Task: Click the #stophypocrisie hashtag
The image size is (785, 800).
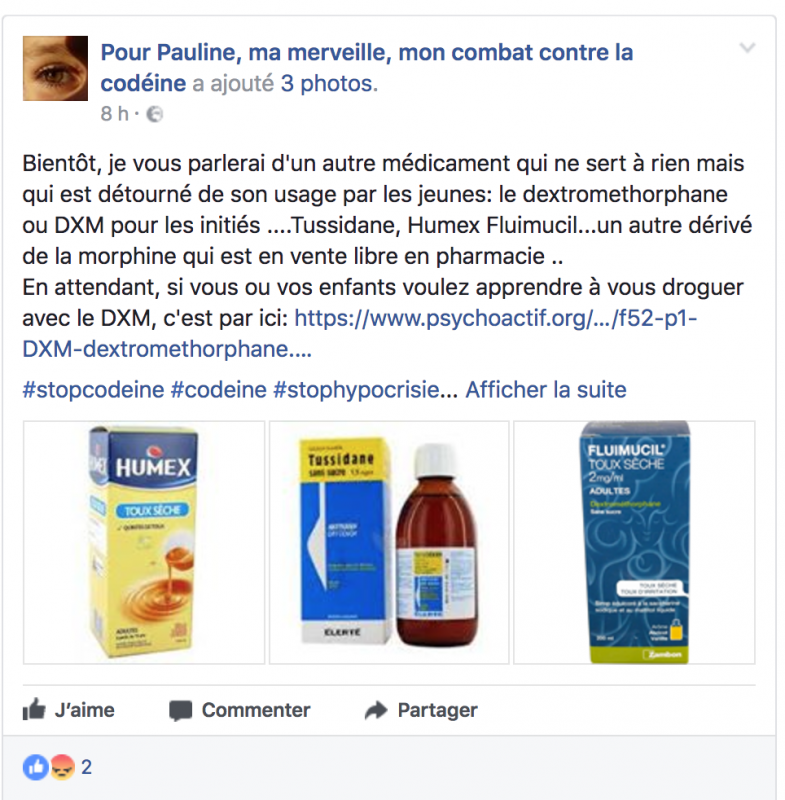Action: [357, 390]
